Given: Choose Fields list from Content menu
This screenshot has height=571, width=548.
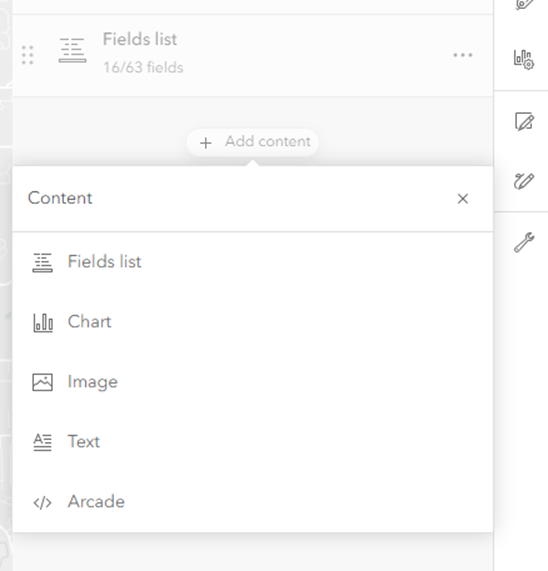Looking at the screenshot, I should tap(253, 262).
